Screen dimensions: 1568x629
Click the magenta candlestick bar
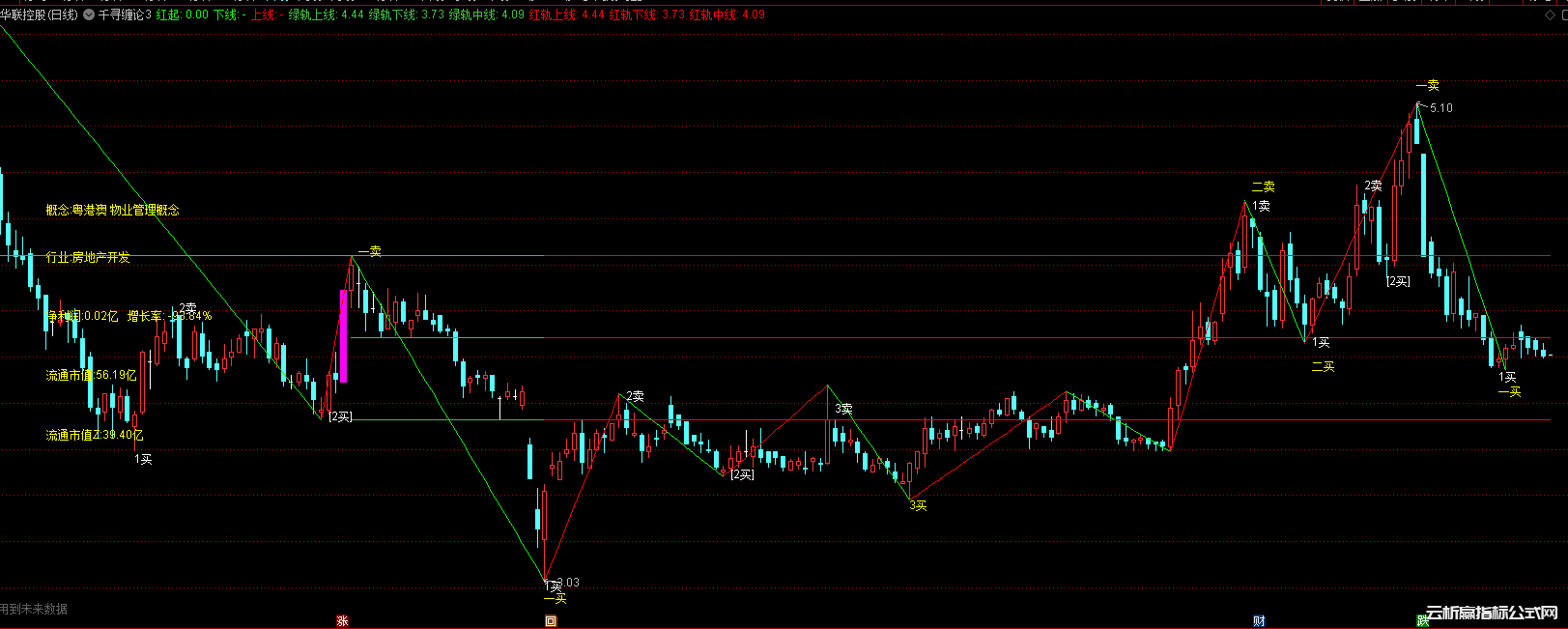(x=343, y=335)
